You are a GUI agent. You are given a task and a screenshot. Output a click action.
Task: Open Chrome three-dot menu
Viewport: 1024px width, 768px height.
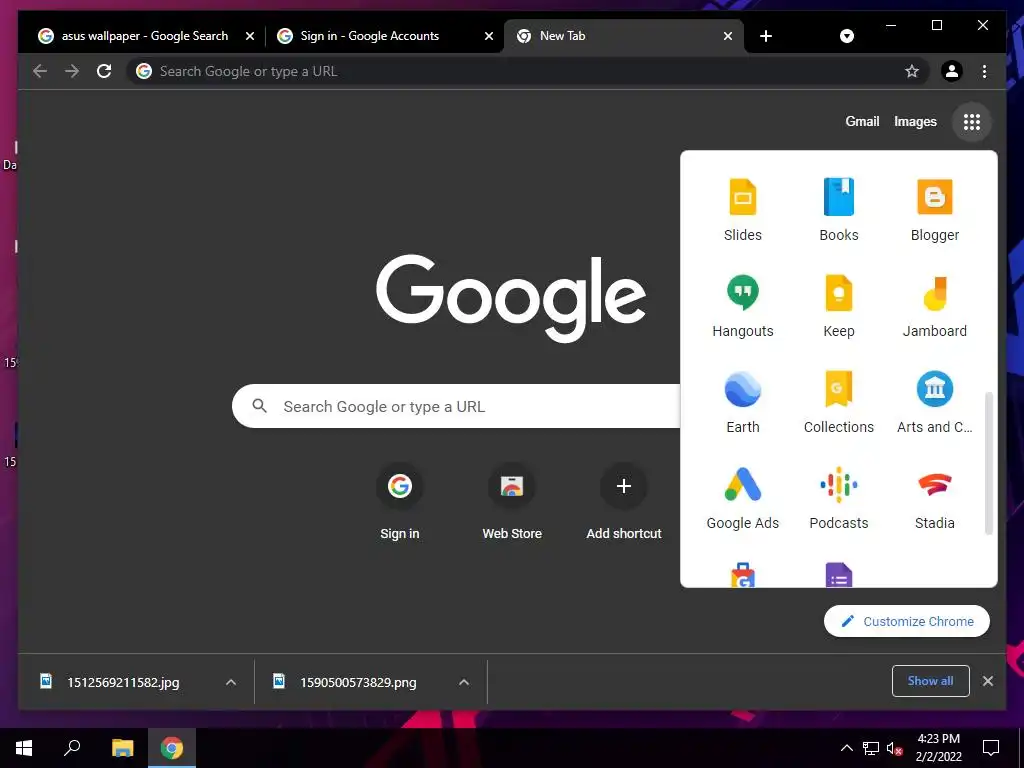click(984, 71)
